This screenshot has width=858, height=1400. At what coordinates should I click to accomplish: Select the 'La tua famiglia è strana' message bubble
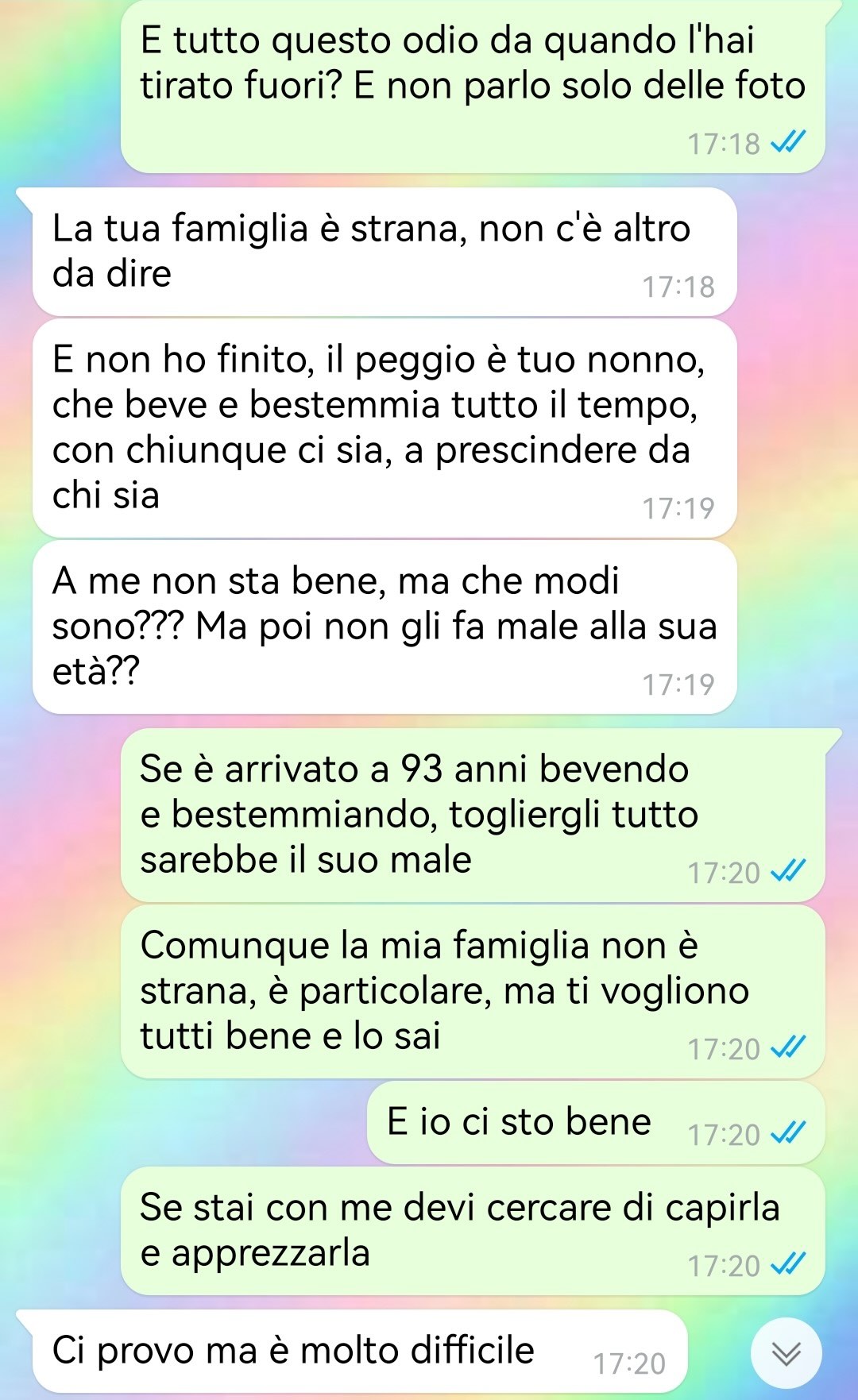[385, 252]
